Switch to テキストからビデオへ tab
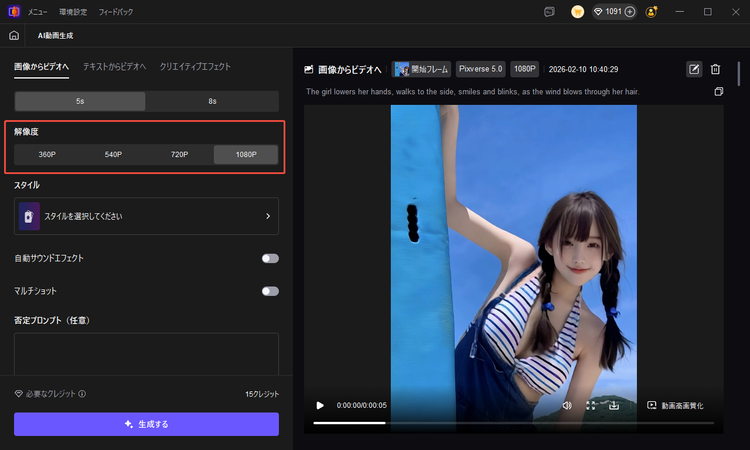This screenshot has width=750, height=450. pyautogui.click(x=114, y=66)
